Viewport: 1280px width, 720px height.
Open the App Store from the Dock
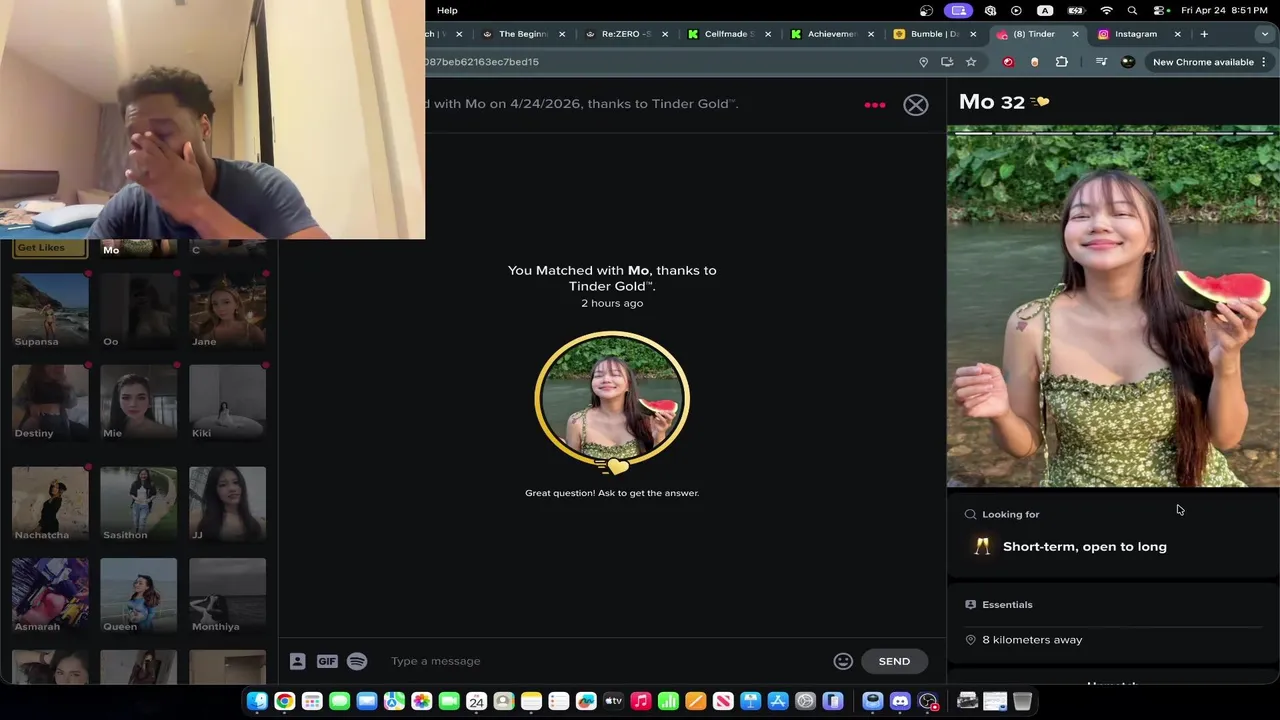tap(778, 702)
